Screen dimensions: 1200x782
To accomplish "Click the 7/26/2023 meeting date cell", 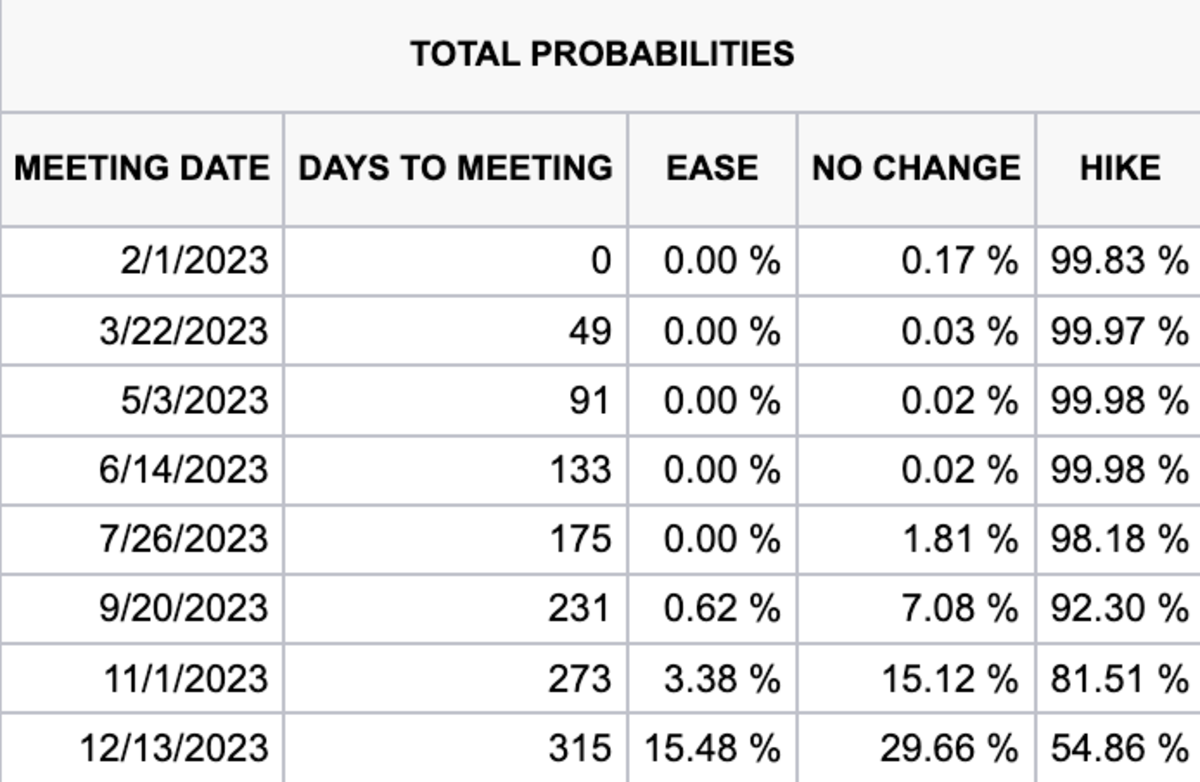I will click(184, 539).
